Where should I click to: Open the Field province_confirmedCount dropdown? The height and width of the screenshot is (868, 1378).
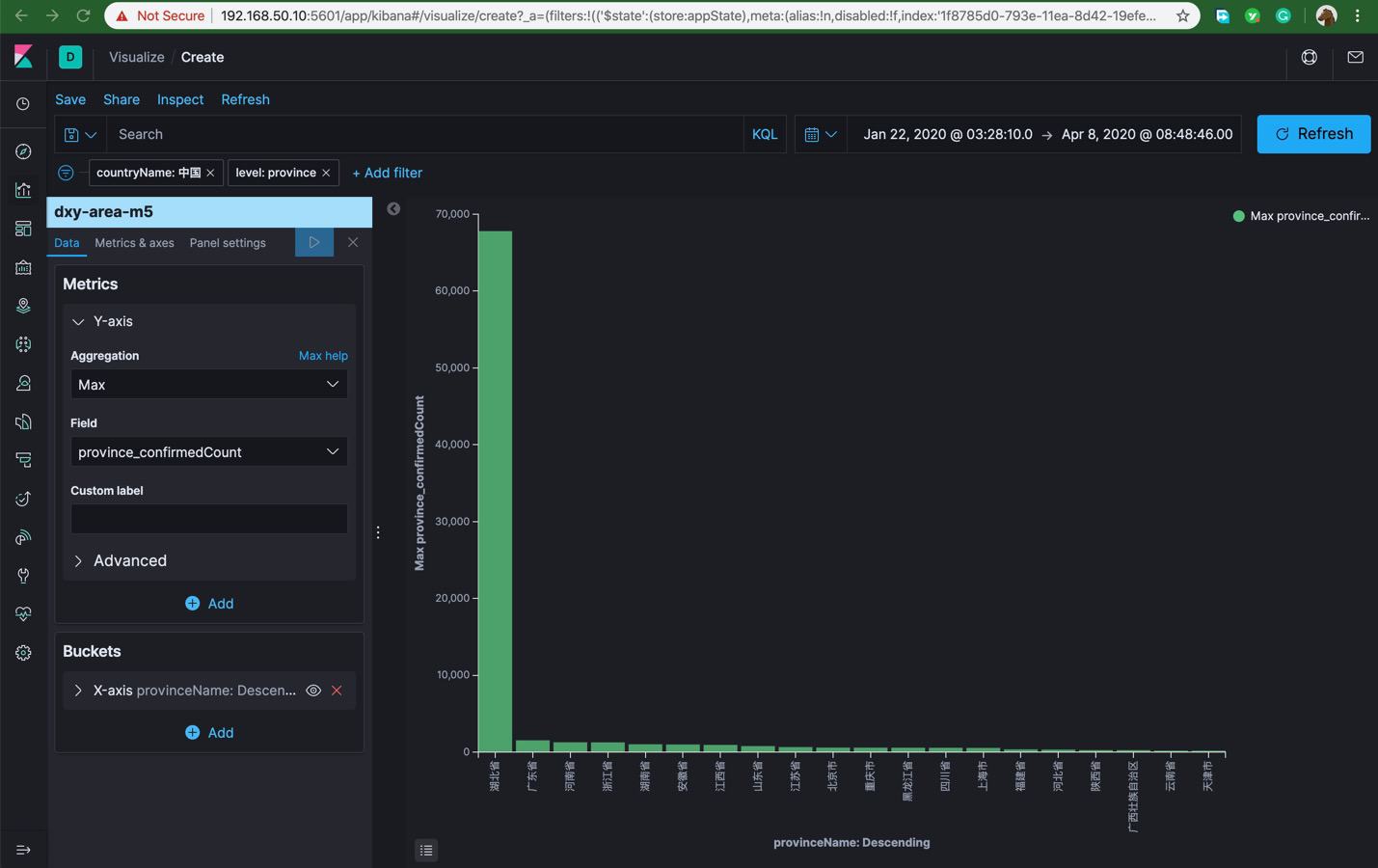[x=208, y=452]
